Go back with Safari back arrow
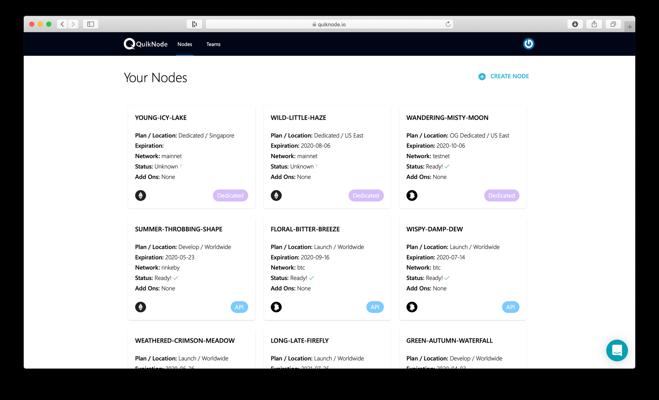659x400 pixels. 62,24
